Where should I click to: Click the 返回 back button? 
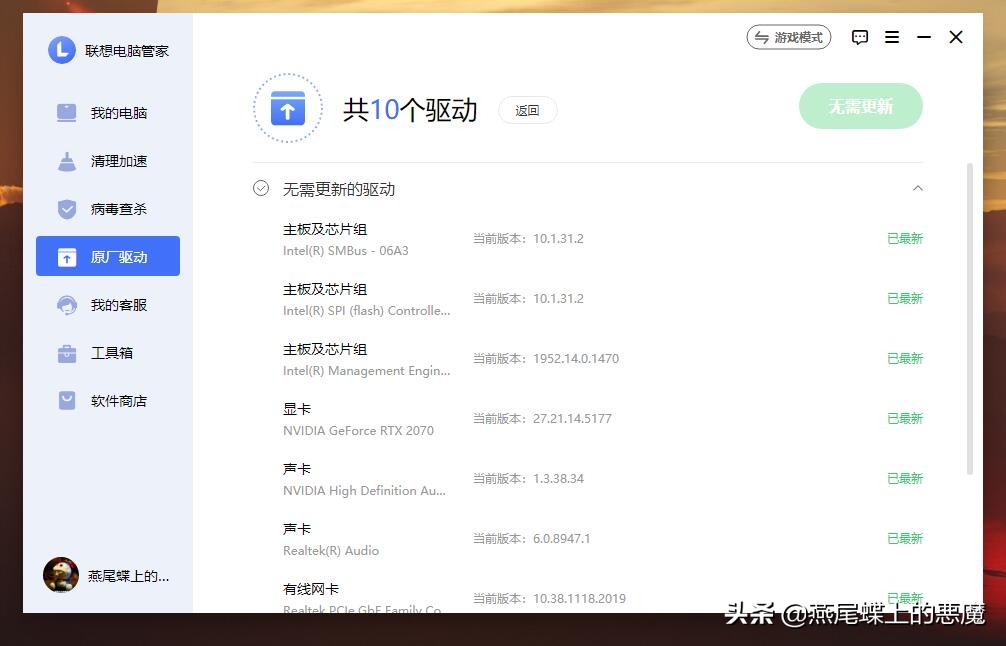[x=527, y=110]
